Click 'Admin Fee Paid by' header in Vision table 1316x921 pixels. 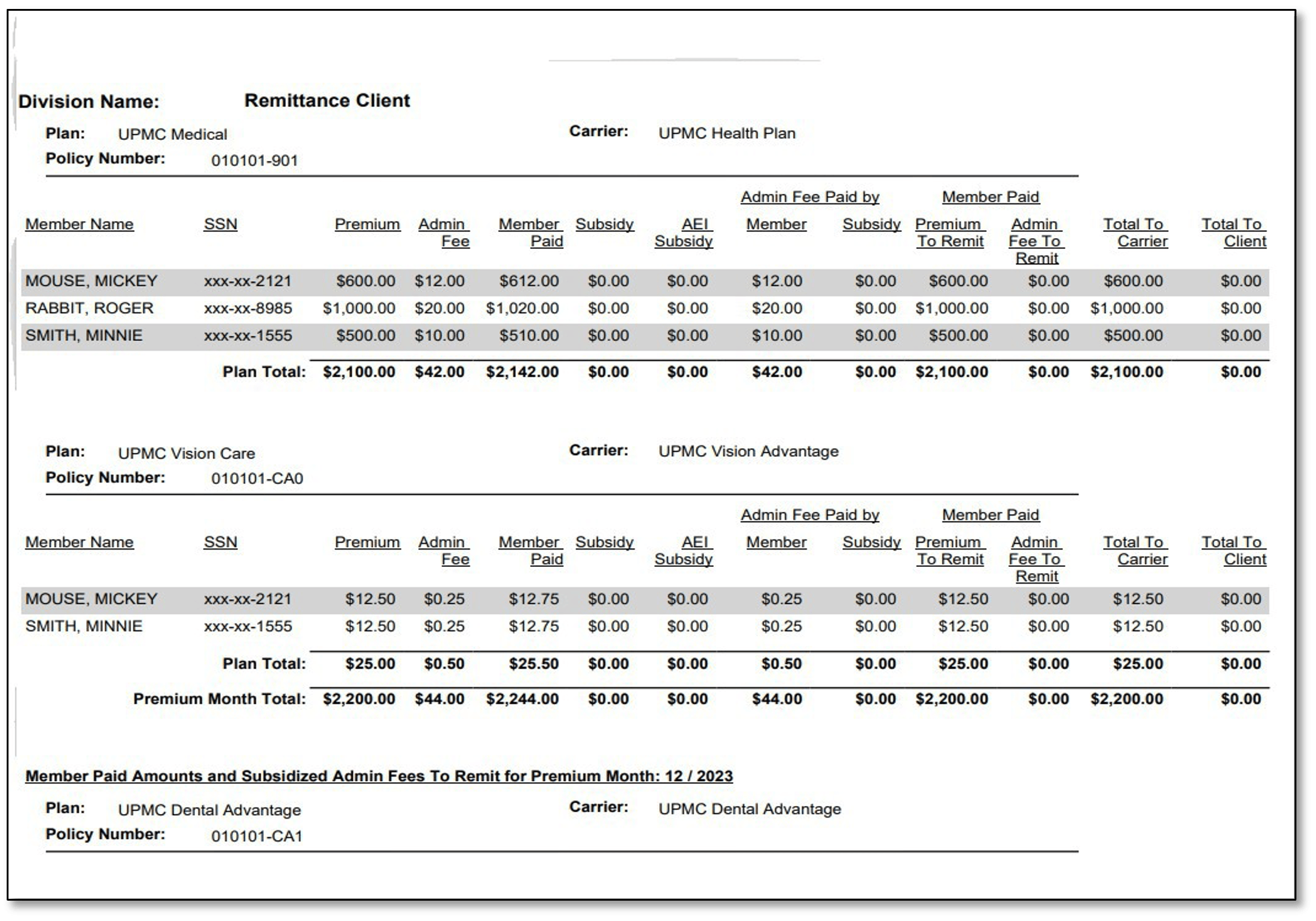810,514
